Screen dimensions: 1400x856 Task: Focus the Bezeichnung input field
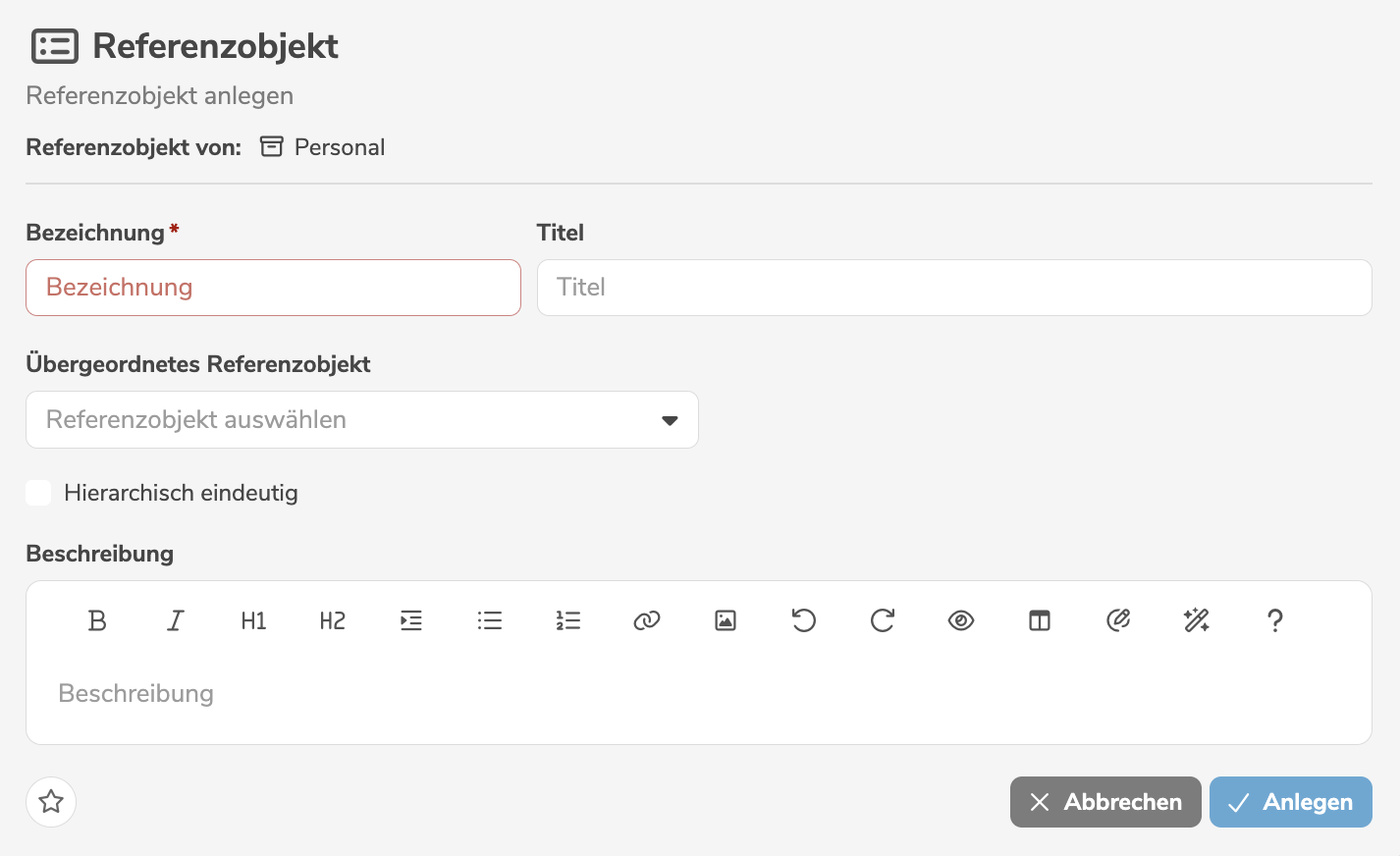273,288
